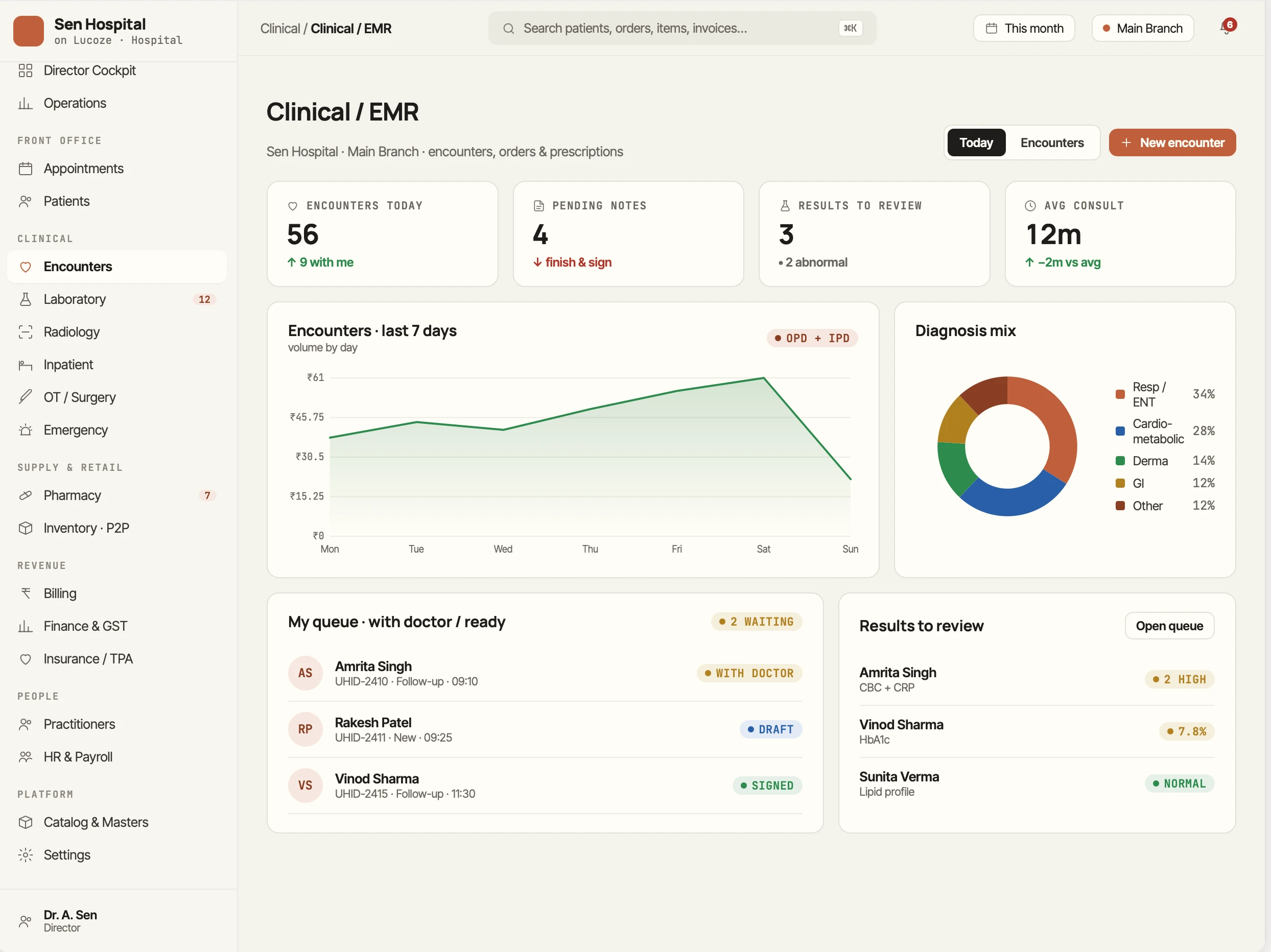This screenshot has height=952, width=1271.
Task: Click the New encounter button
Action: pos(1172,143)
